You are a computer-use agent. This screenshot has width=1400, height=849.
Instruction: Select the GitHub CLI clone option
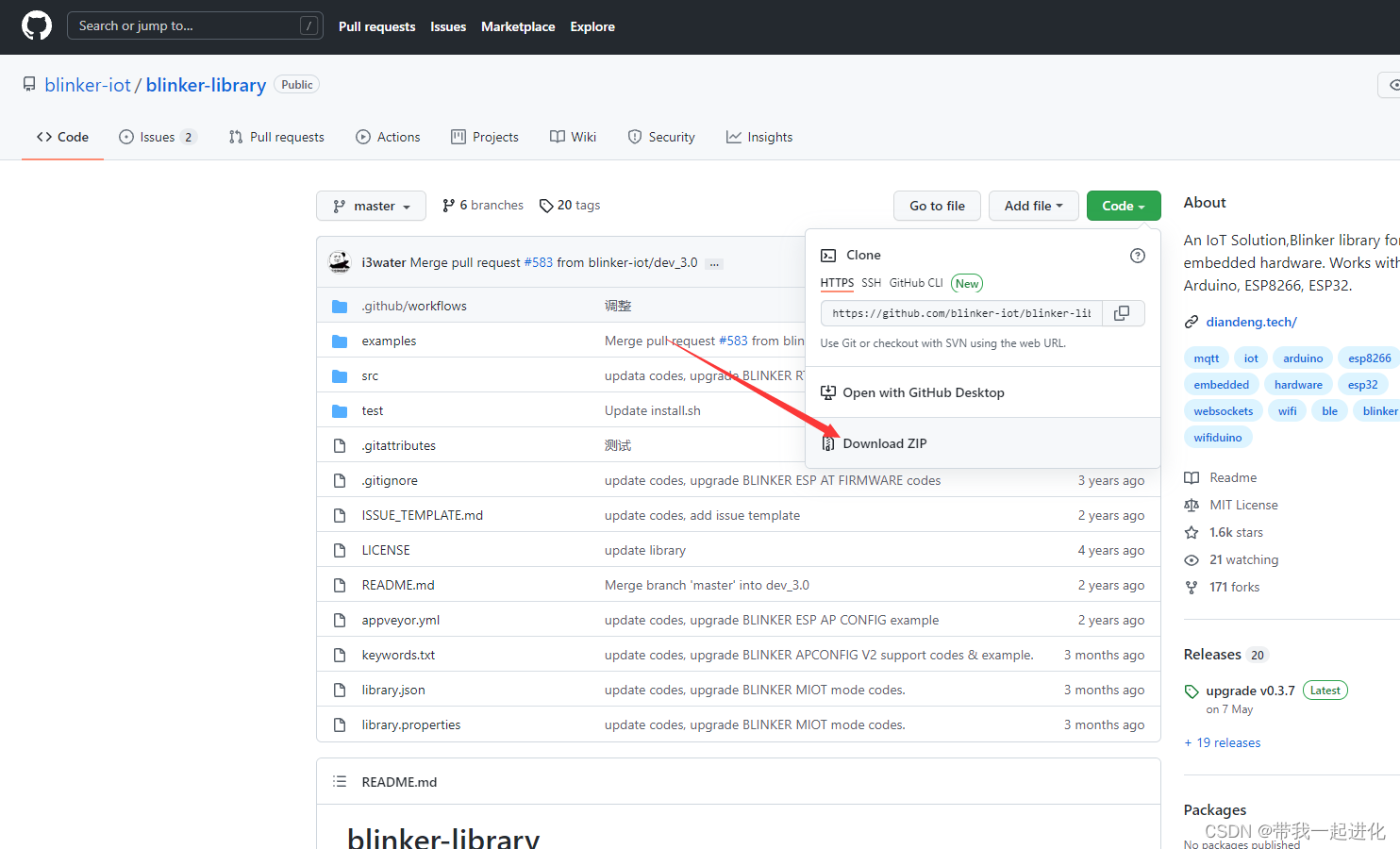[x=916, y=283]
